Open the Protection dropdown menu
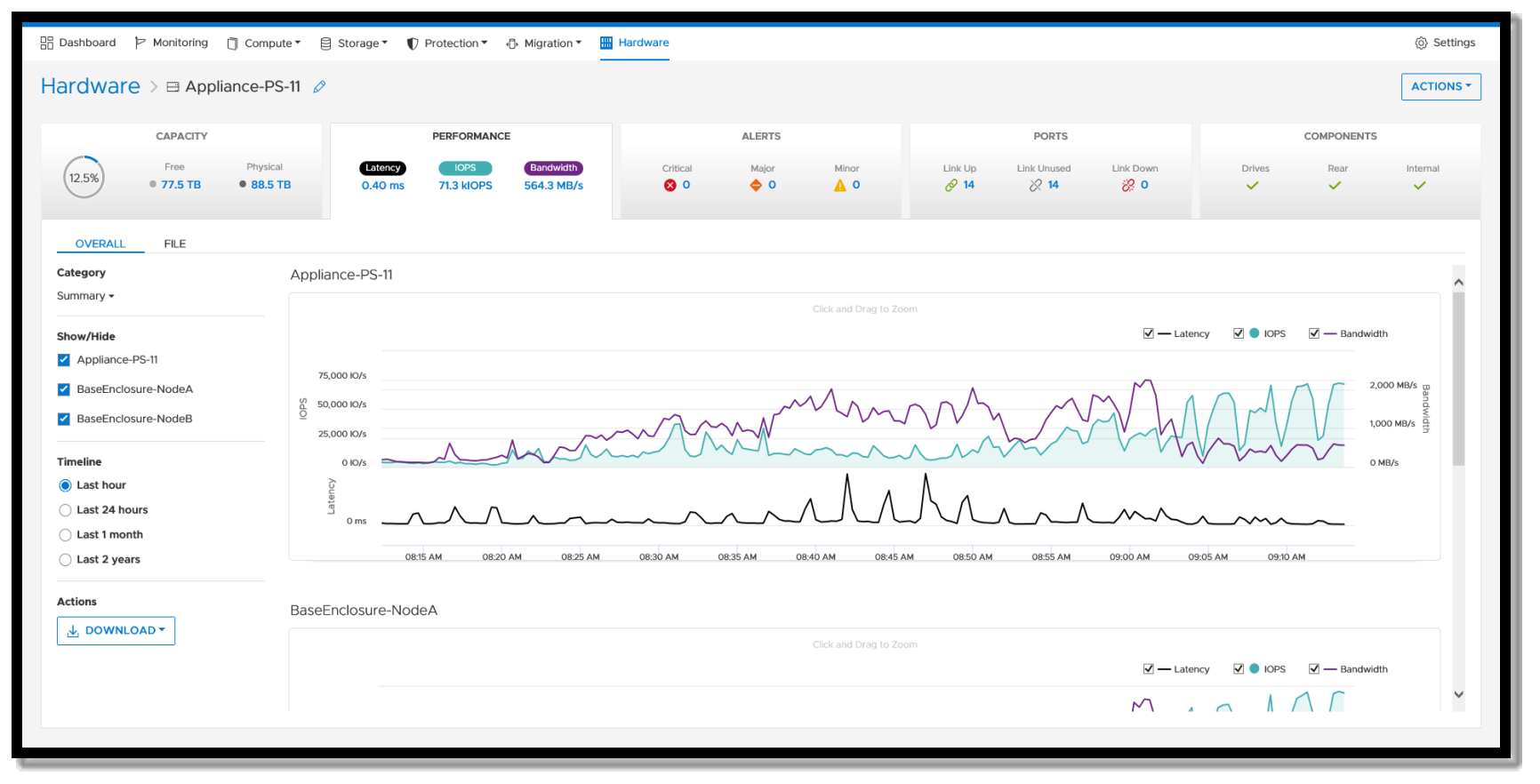1540x784 pixels. point(447,43)
